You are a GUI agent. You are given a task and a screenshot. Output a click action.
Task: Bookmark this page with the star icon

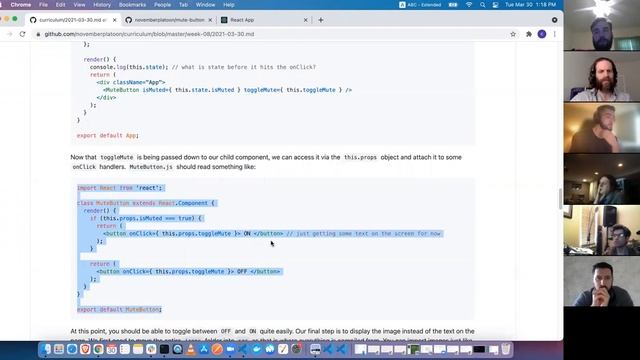[513, 34]
